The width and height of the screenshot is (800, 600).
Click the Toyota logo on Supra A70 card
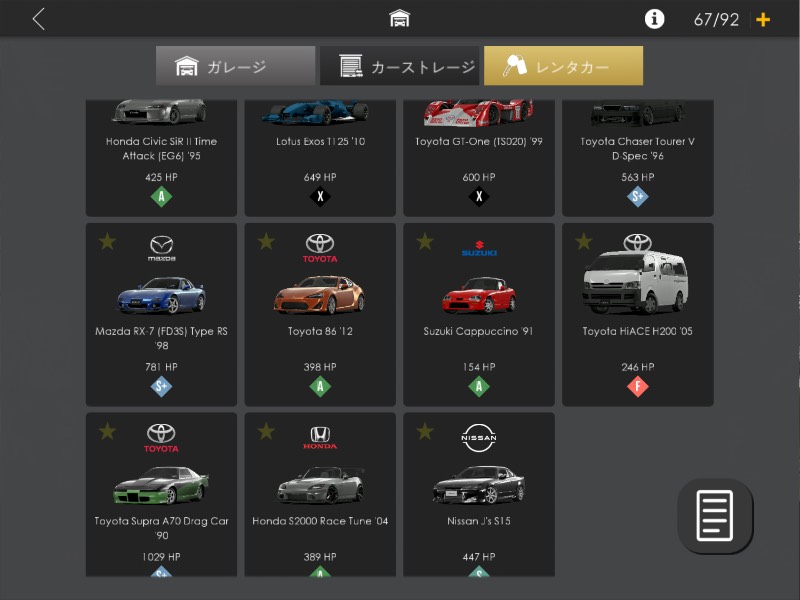click(161, 438)
